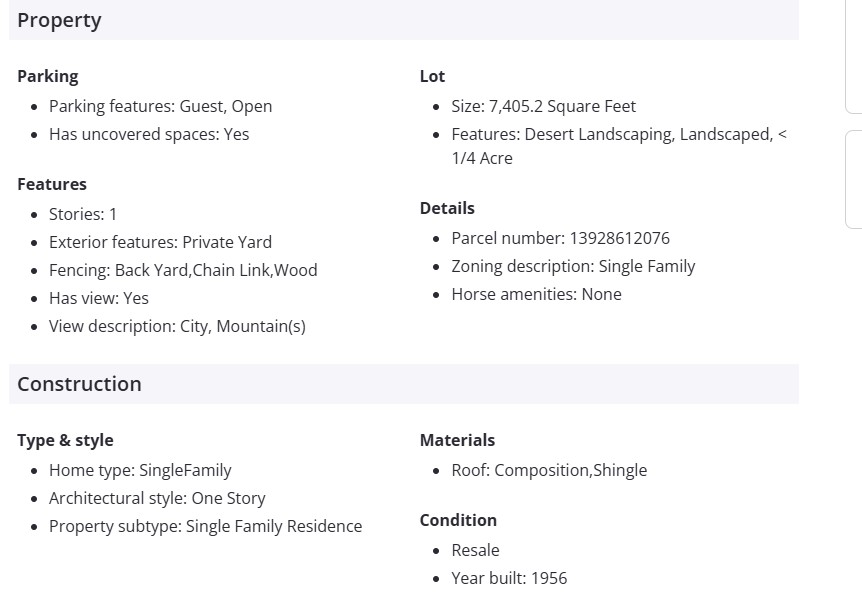Click the Fencing: Back Yard, Chain Link, Wood item
This screenshot has height=615, width=862.
183,270
